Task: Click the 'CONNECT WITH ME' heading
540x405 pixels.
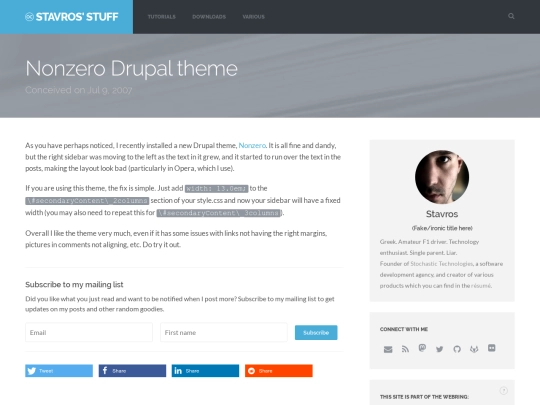Action: pyautogui.click(x=404, y=329)
